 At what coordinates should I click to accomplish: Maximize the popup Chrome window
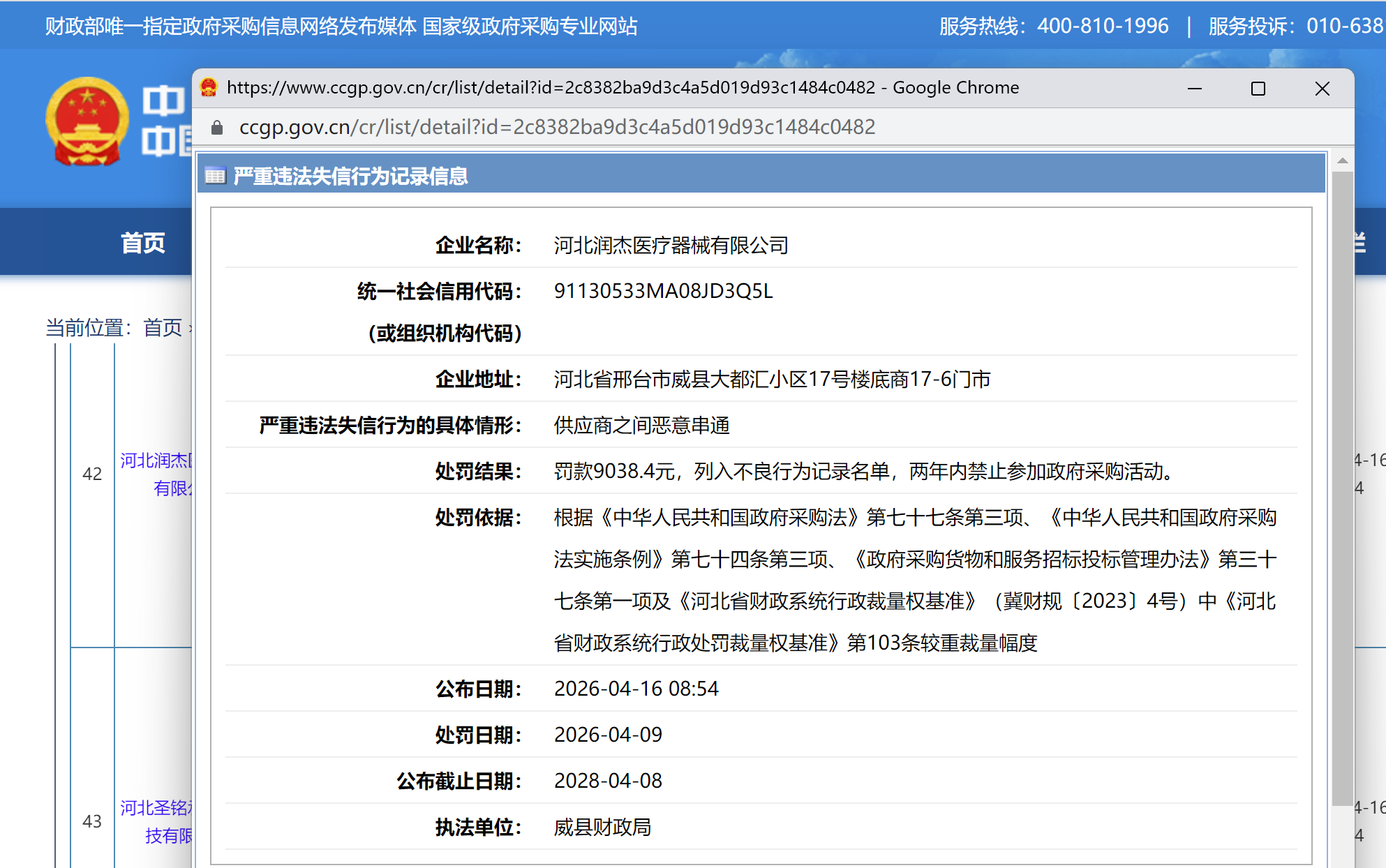click(1258, 89)
